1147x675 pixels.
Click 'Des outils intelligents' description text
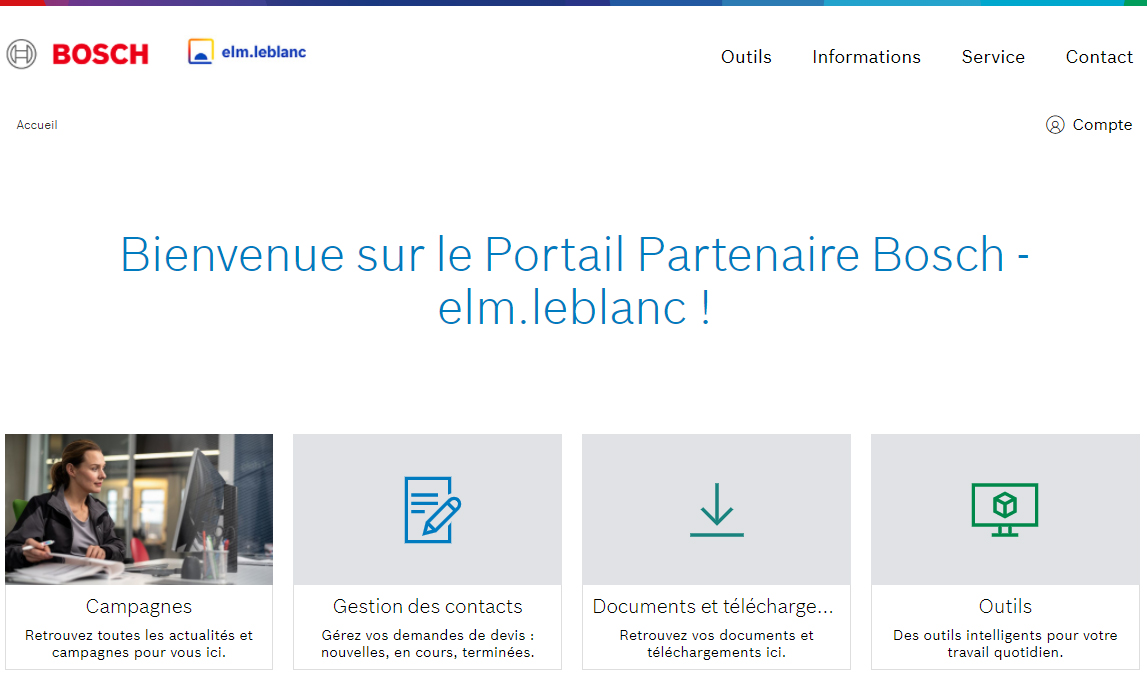[1005, 644]
